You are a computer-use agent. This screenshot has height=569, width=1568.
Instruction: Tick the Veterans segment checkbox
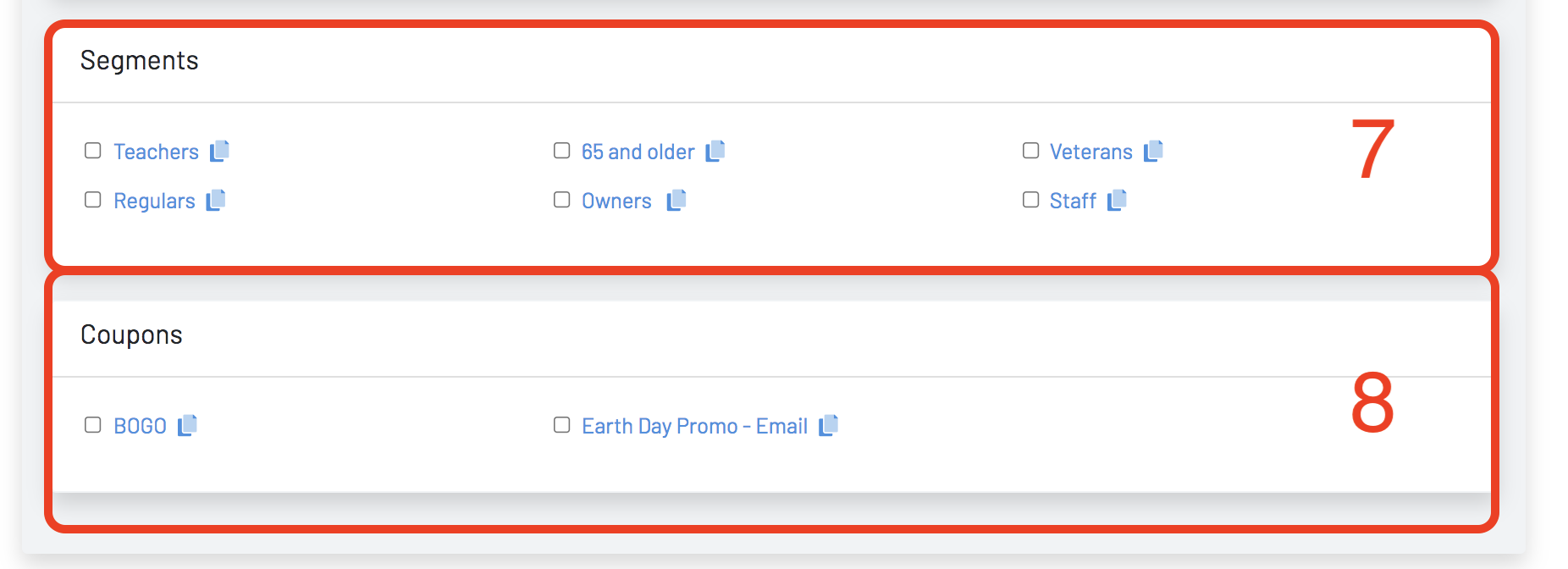(1030, 151)
